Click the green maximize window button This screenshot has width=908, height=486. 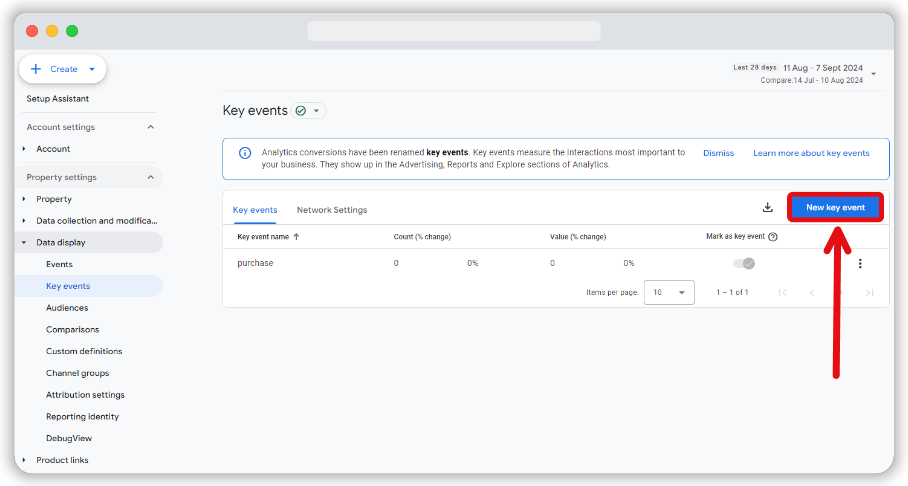[72, 31]
